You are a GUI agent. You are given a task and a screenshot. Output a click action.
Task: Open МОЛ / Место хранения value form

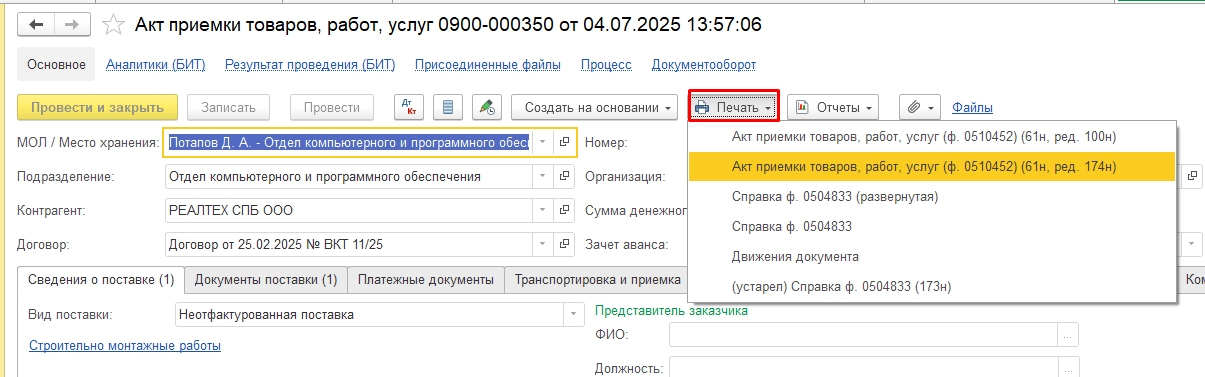[x=564, y=142]
